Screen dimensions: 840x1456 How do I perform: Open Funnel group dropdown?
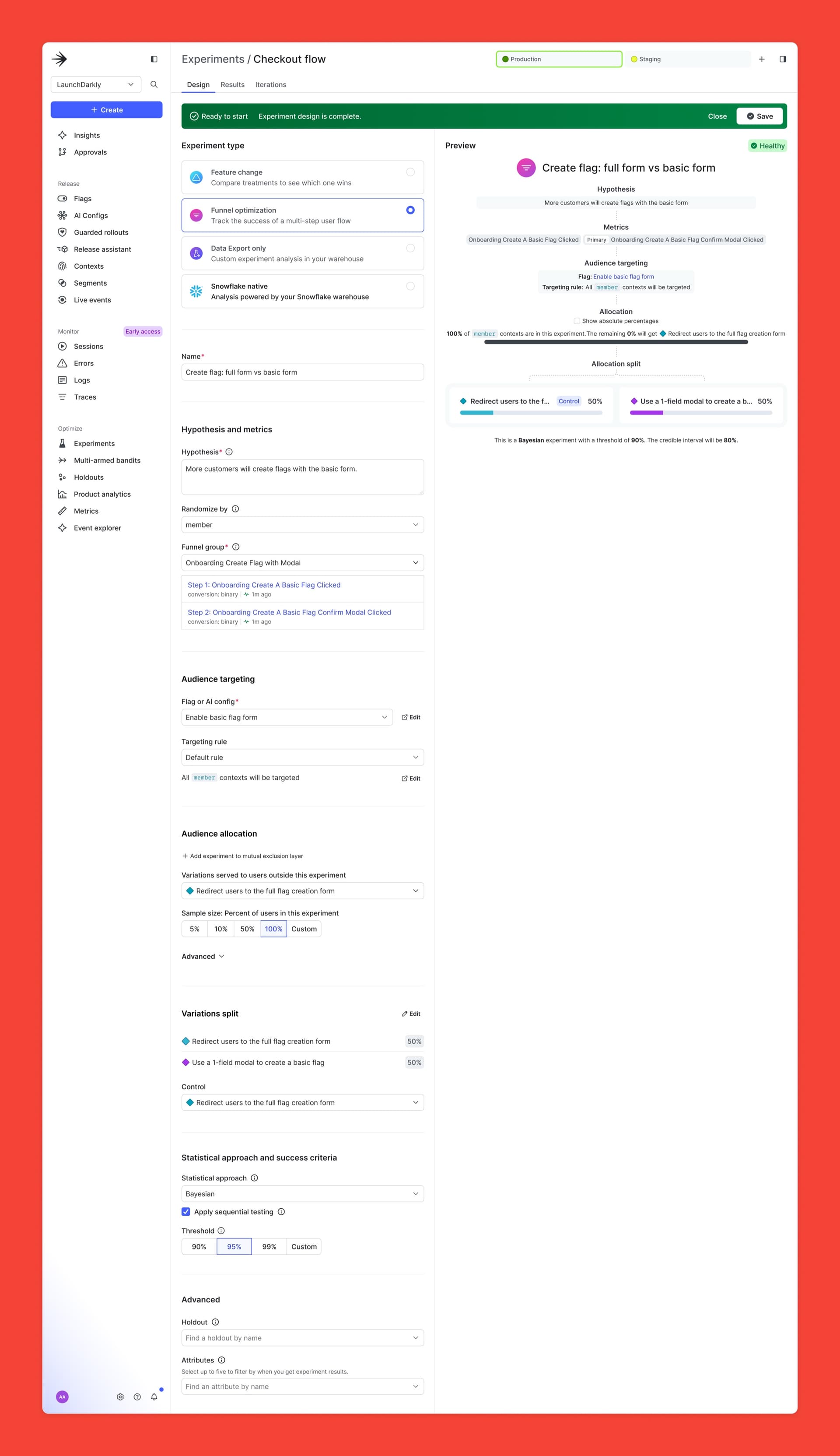click(303, 563)
